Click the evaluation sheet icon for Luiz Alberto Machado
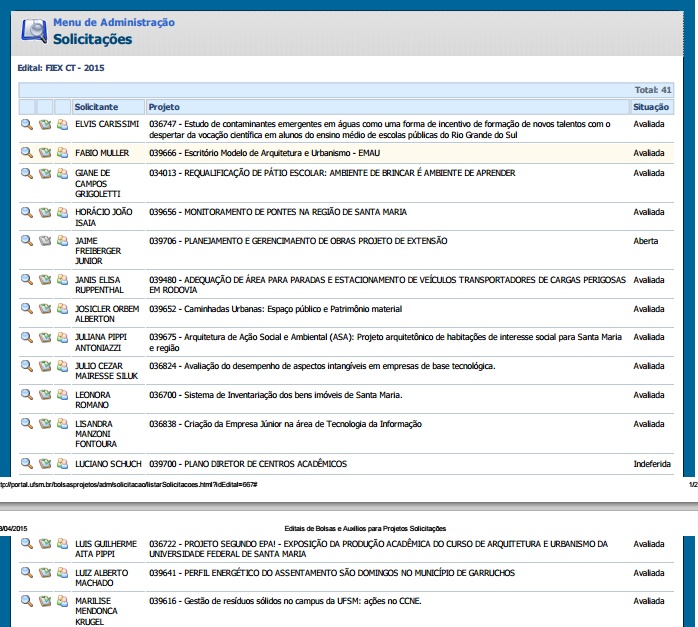Viewport: 698px width, 627px height. (45, 573)
